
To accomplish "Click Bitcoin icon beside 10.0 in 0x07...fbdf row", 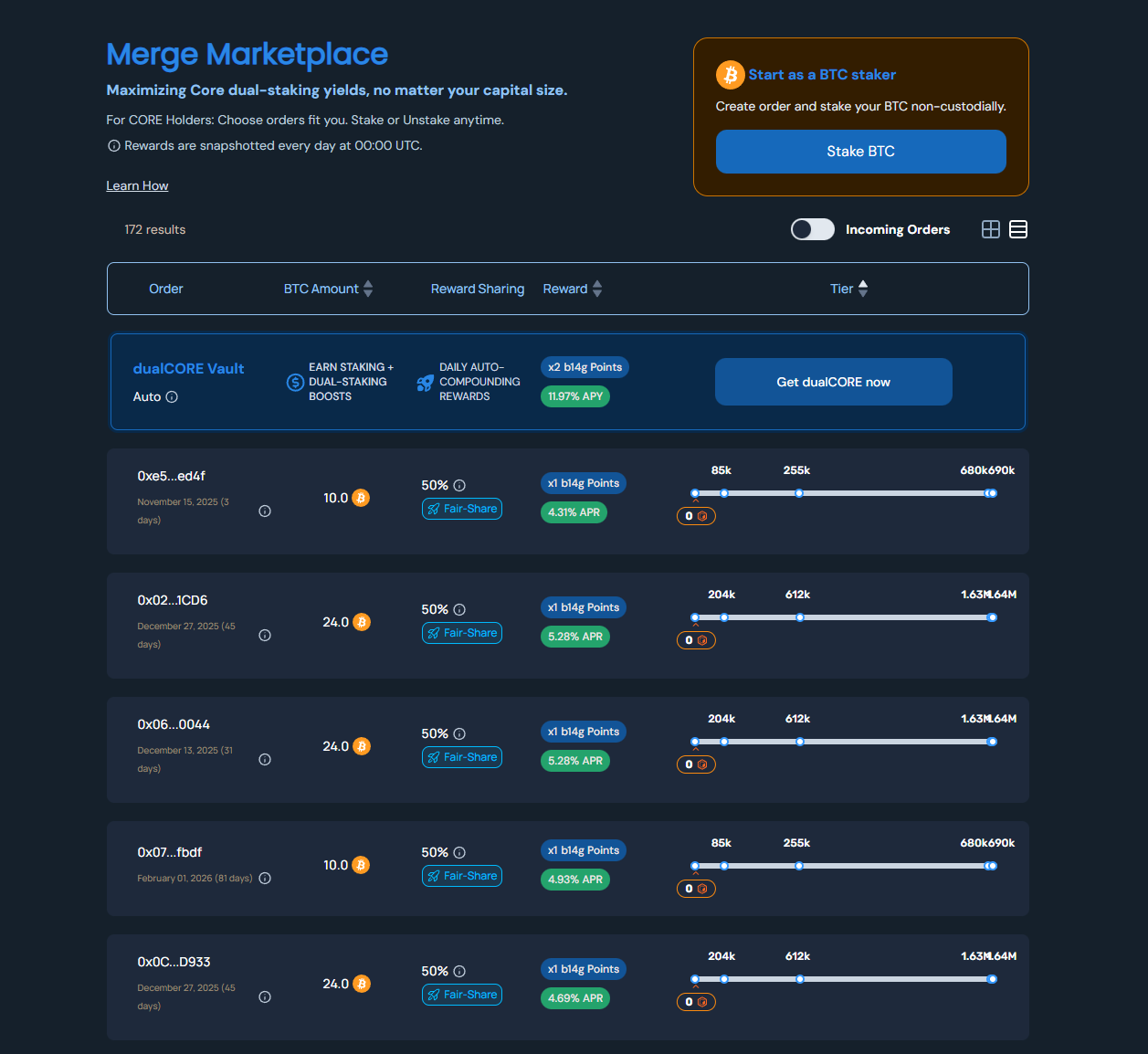I will [x=361, y=865].
